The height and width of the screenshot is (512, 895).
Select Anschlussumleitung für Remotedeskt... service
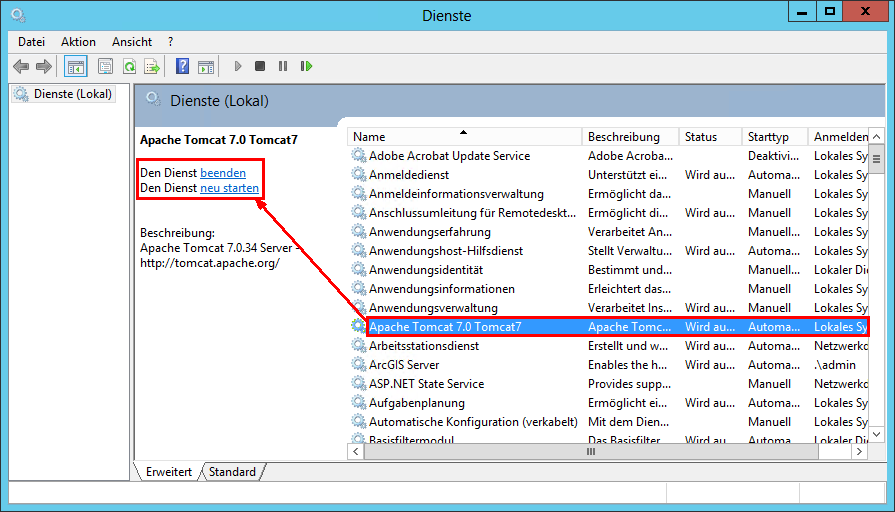click(472, 213)
